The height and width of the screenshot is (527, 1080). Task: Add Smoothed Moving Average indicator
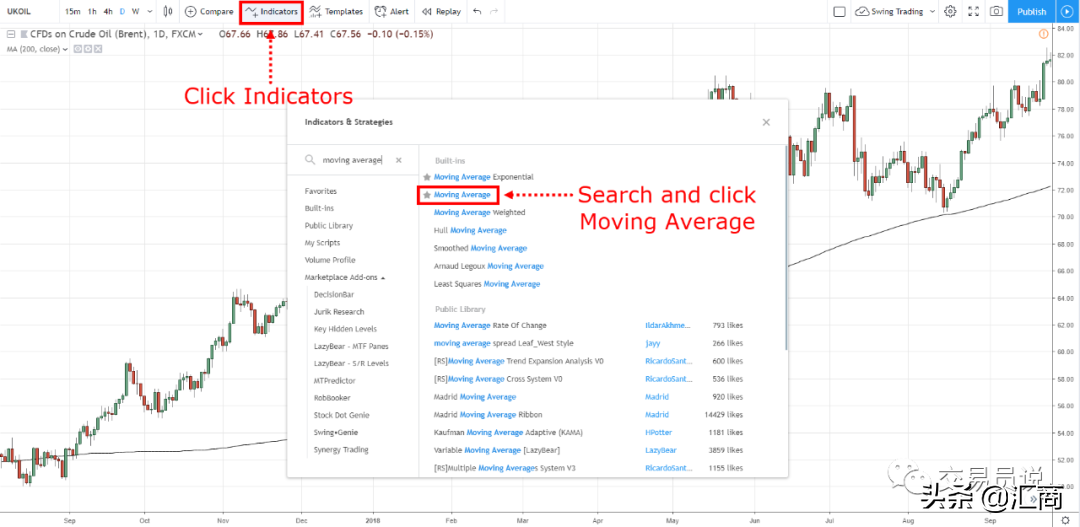click(x=480, y=248)
